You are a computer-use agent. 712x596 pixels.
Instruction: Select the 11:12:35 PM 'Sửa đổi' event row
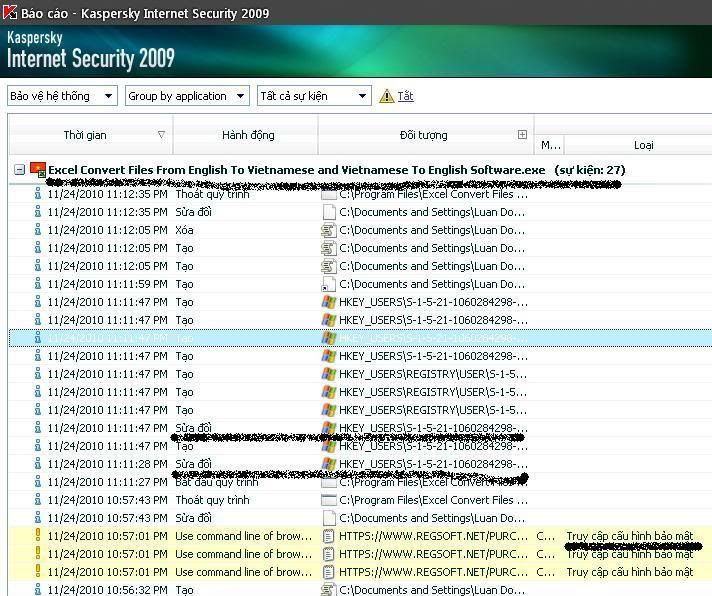tap(360, 212)
